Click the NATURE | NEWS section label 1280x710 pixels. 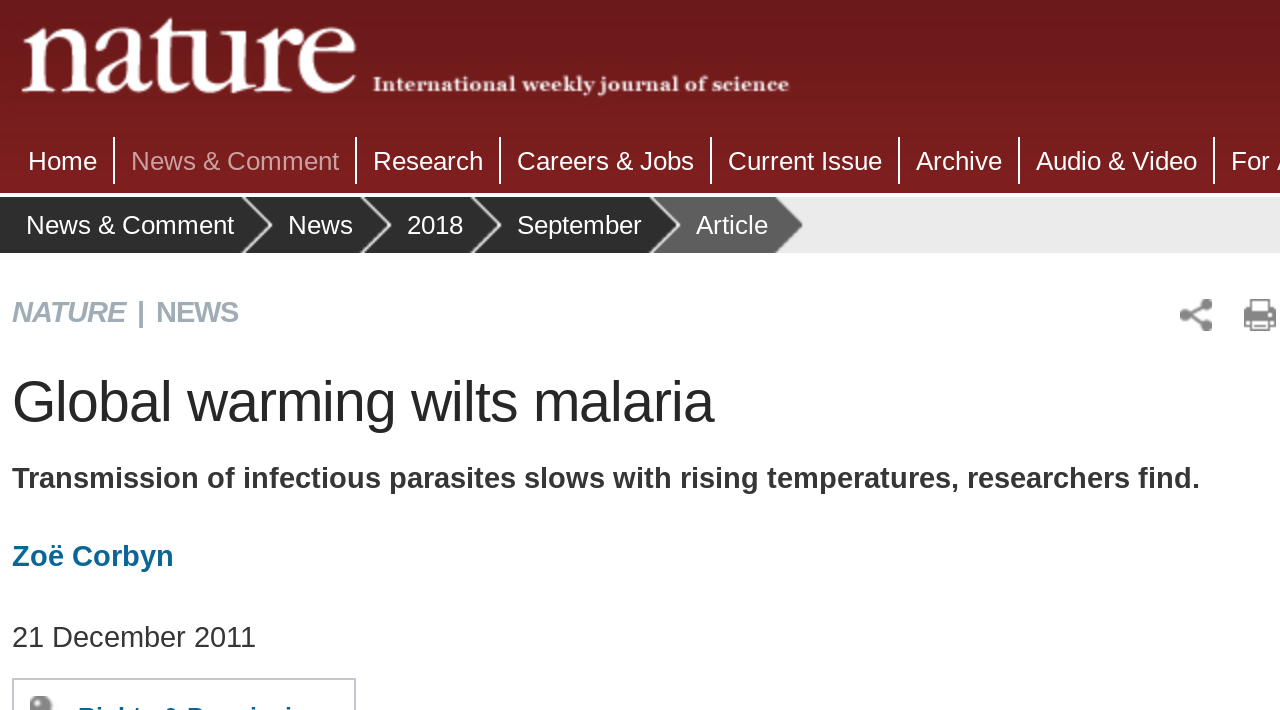(125, 312)
